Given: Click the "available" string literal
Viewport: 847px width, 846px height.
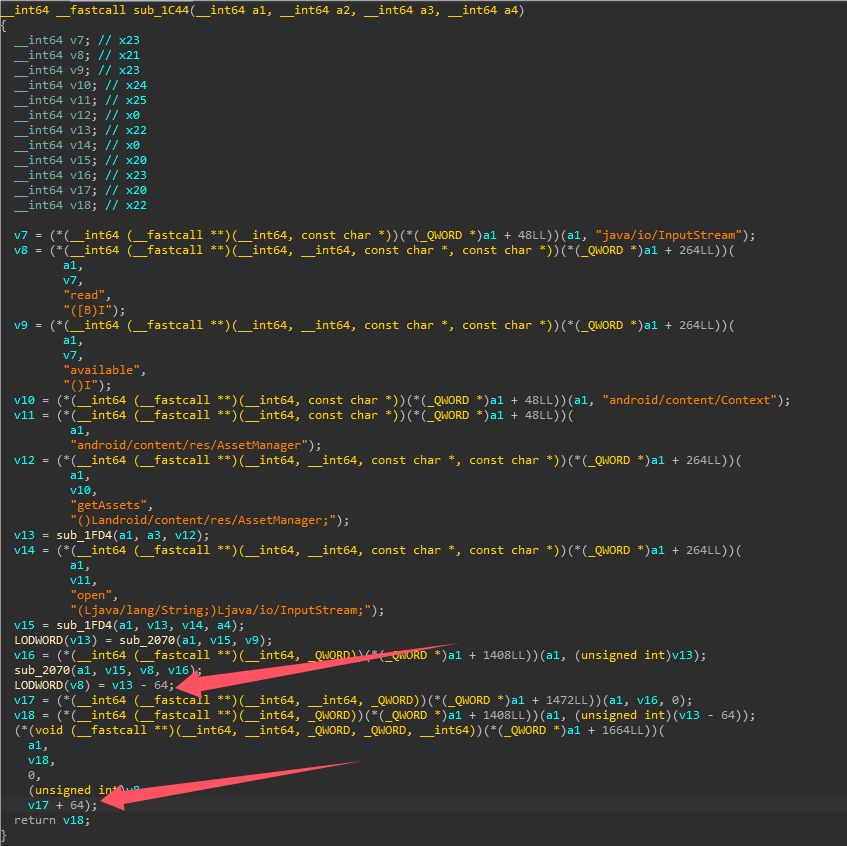Looking at the screenshot, I should coord(102,371).
